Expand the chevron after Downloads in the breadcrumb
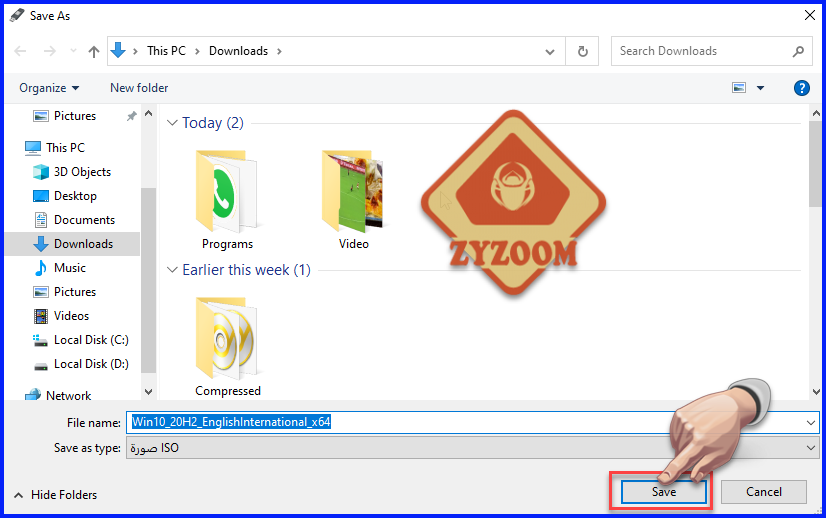This screenshot has width=826, height=518. click(279, 51)
